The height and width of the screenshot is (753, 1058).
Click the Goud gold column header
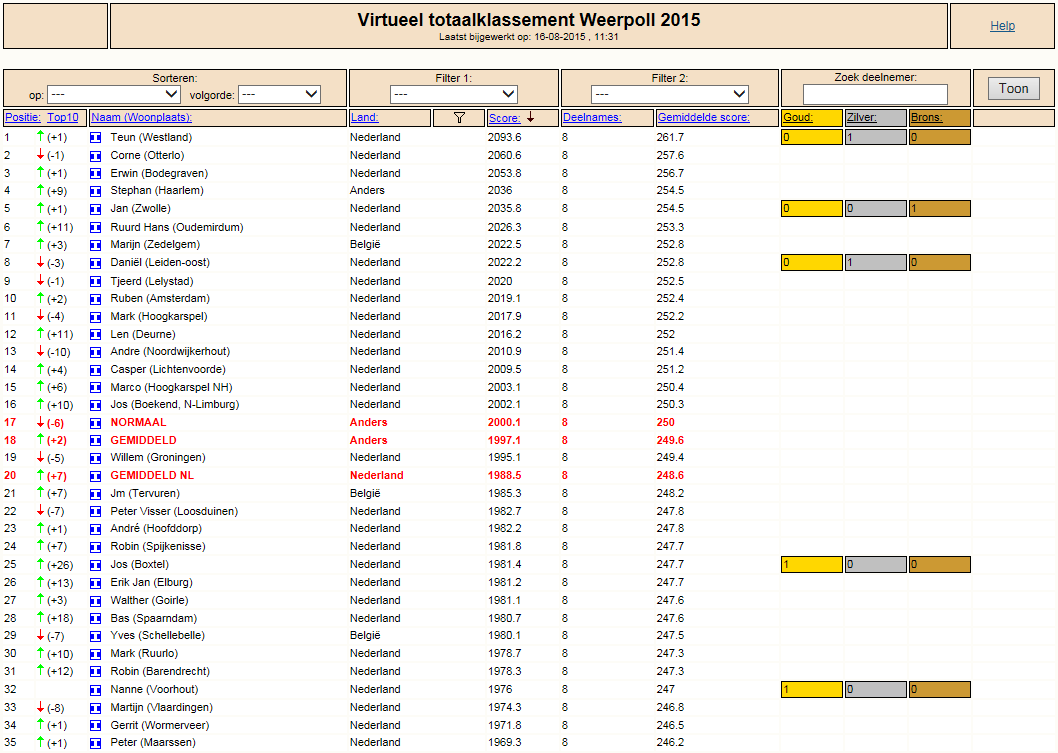[x=798, y=117]
